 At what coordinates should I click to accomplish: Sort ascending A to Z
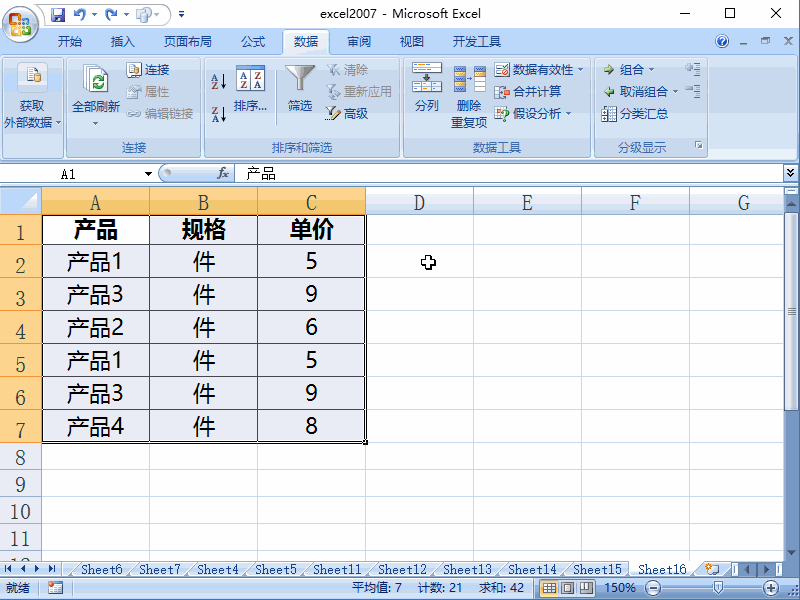coord(219,81)
